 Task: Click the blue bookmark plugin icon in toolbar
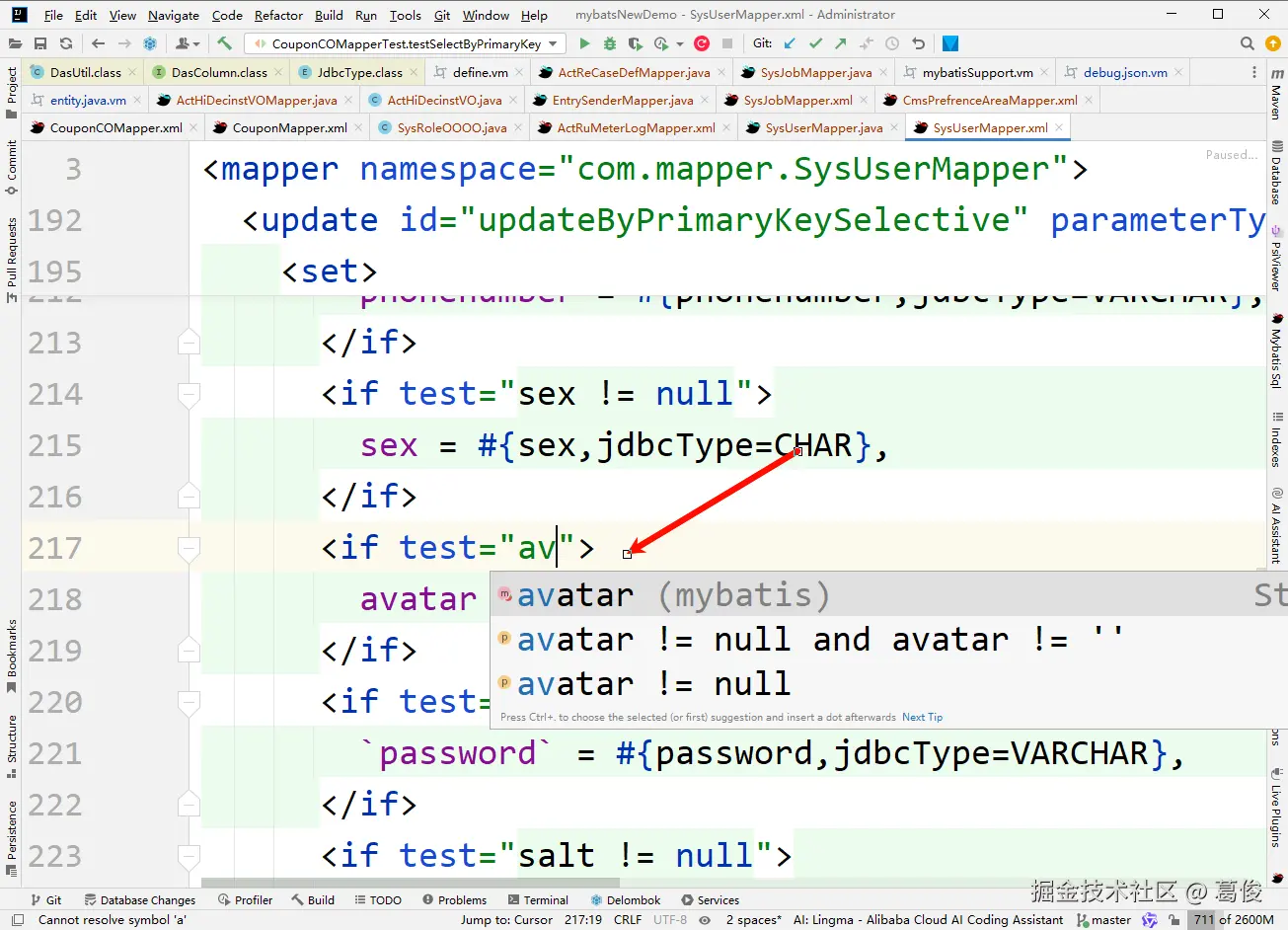click(x=950, y=43)
